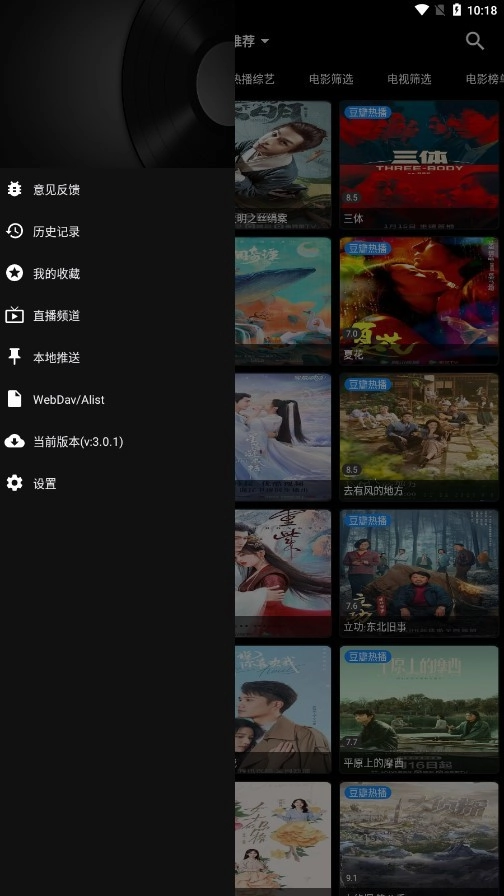
Task: Open the 夏花 poster thumbnail
Action: click(x=419, y=301)
